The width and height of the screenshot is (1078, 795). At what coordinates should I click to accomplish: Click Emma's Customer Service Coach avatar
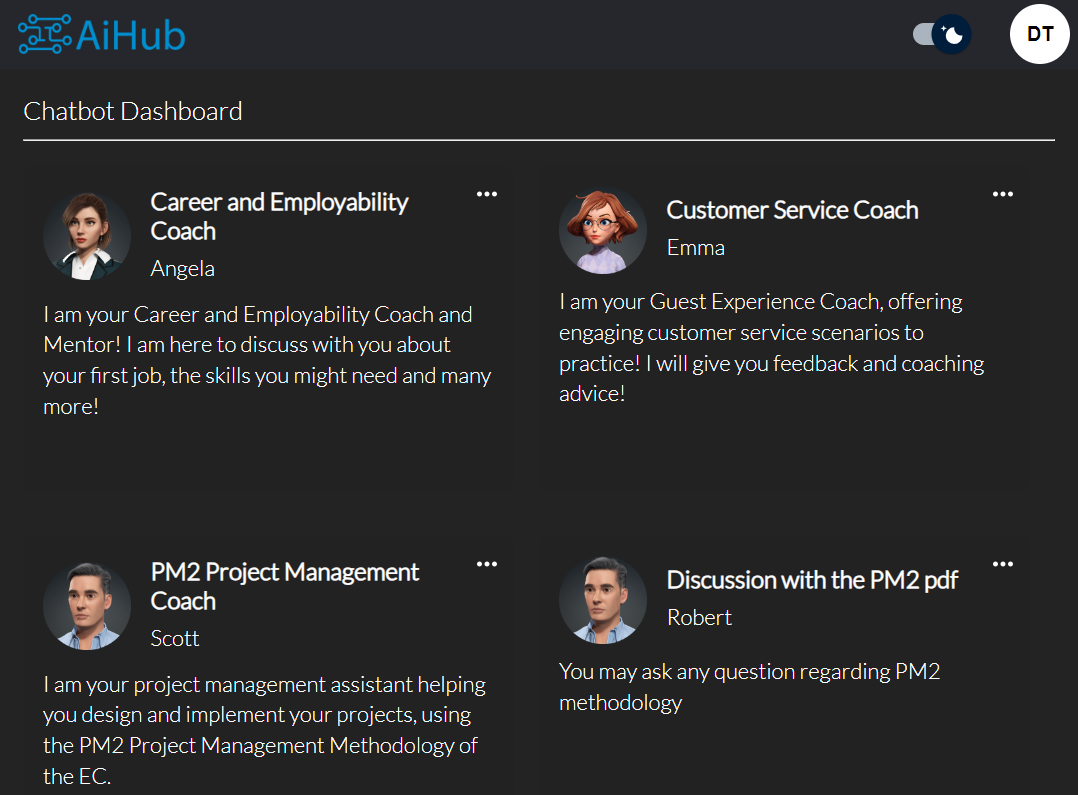[602, 230]
